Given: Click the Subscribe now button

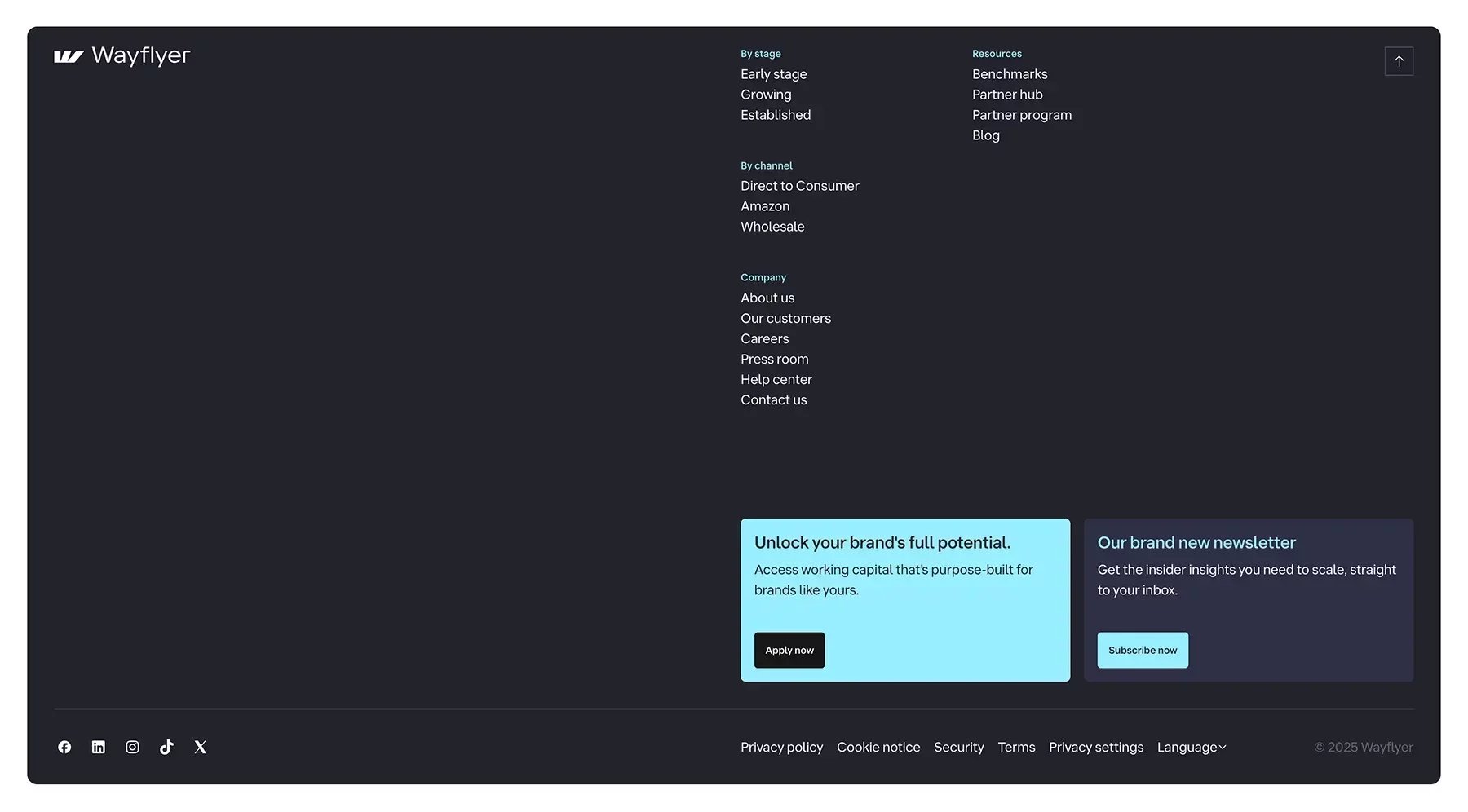Looking at the screenshot, I should [x=1143, y=650].
